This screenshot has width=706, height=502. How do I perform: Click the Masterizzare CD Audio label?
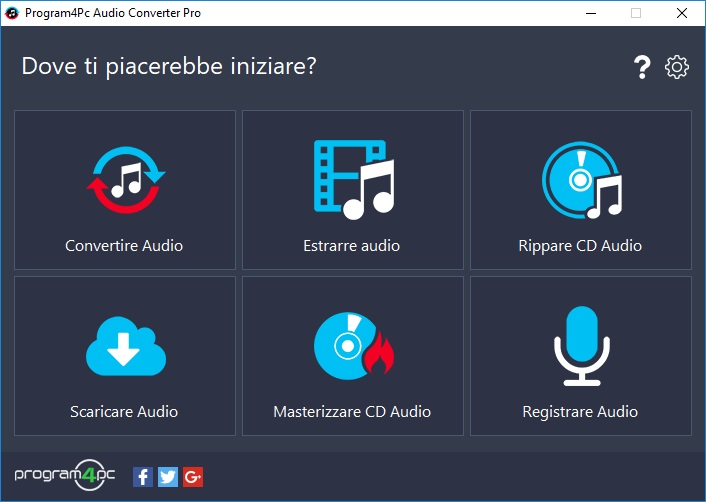click(352, 412)
